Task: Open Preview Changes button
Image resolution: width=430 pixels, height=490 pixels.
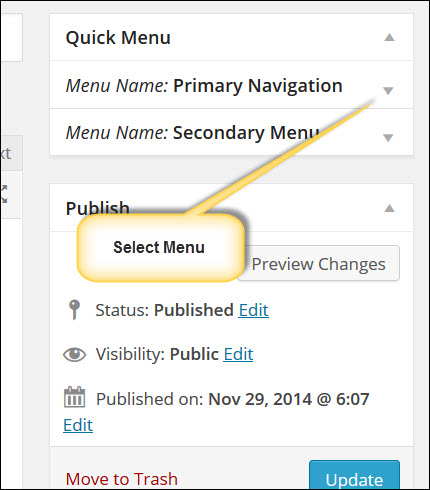Action: (x=318, y=263)
